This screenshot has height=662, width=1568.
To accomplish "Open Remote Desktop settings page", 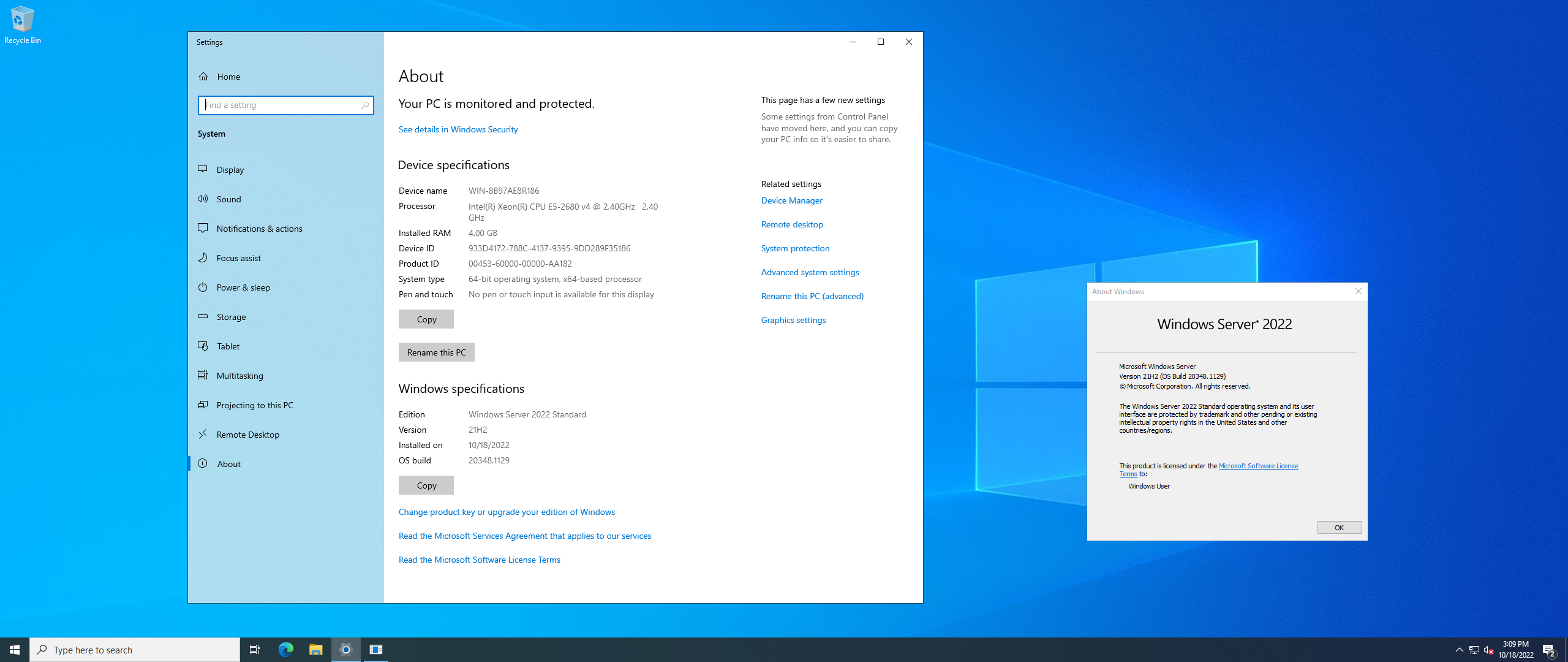I will point(285,435).
